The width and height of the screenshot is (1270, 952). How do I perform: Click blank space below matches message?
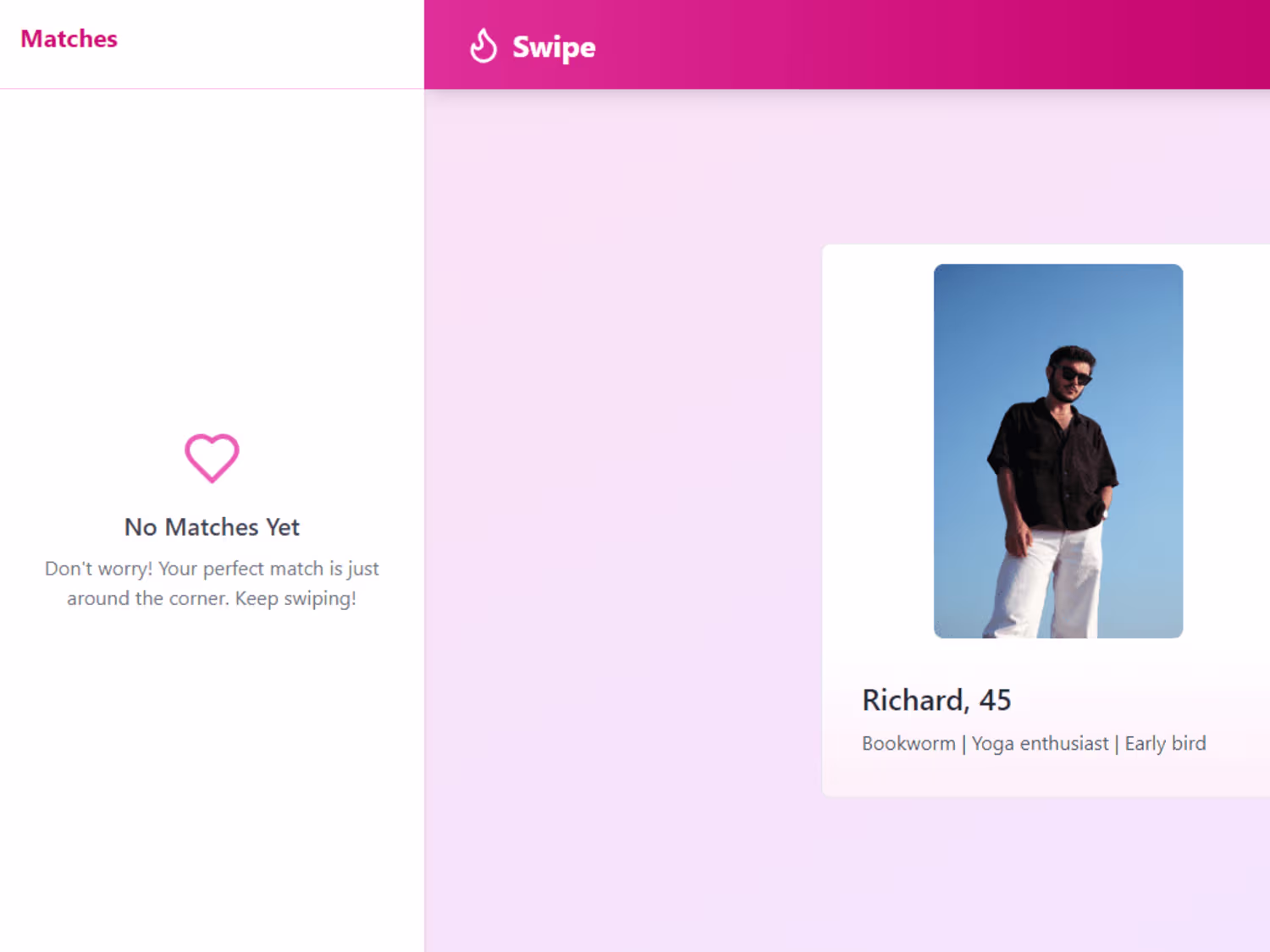point(212,762)
